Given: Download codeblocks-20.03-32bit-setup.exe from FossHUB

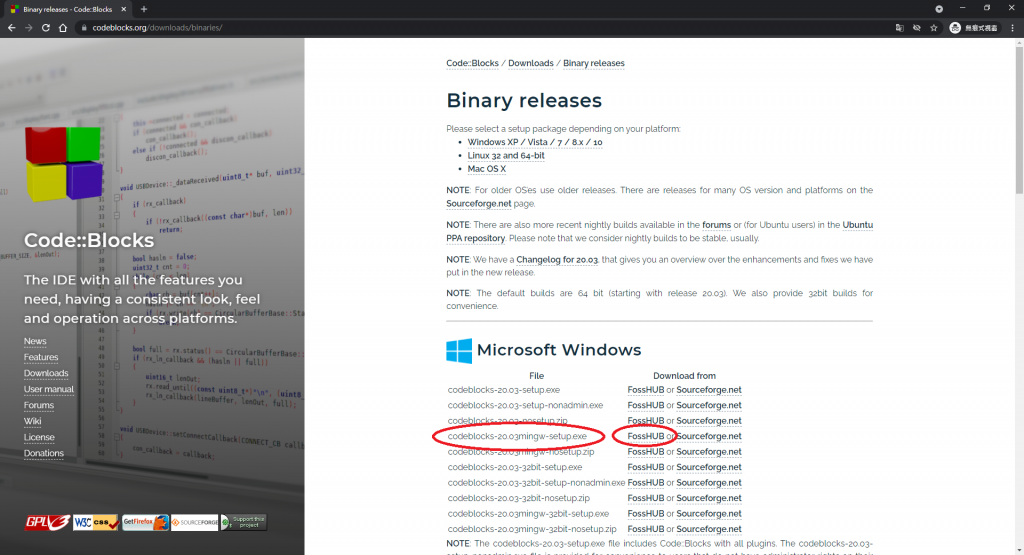Looking at the screenshot, I should coord(646,468).
